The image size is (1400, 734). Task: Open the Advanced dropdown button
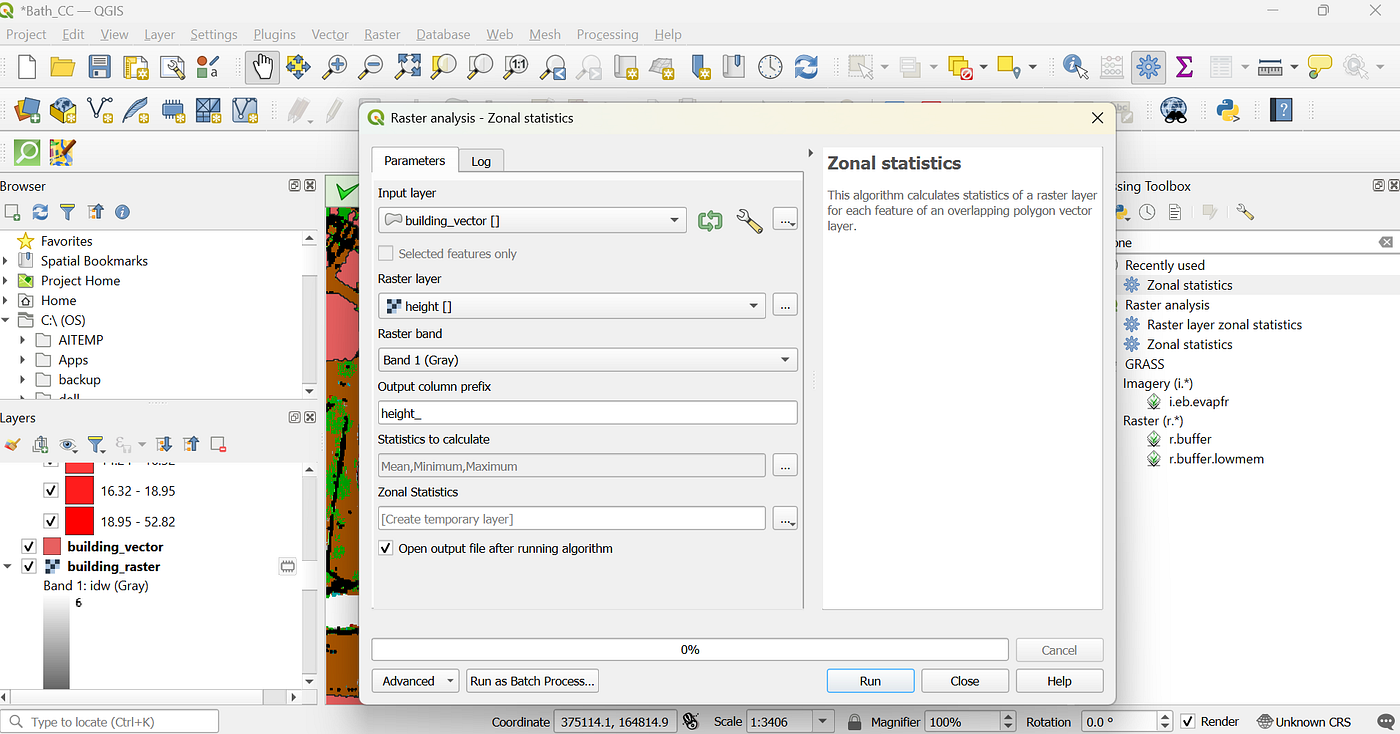point(416,681)
